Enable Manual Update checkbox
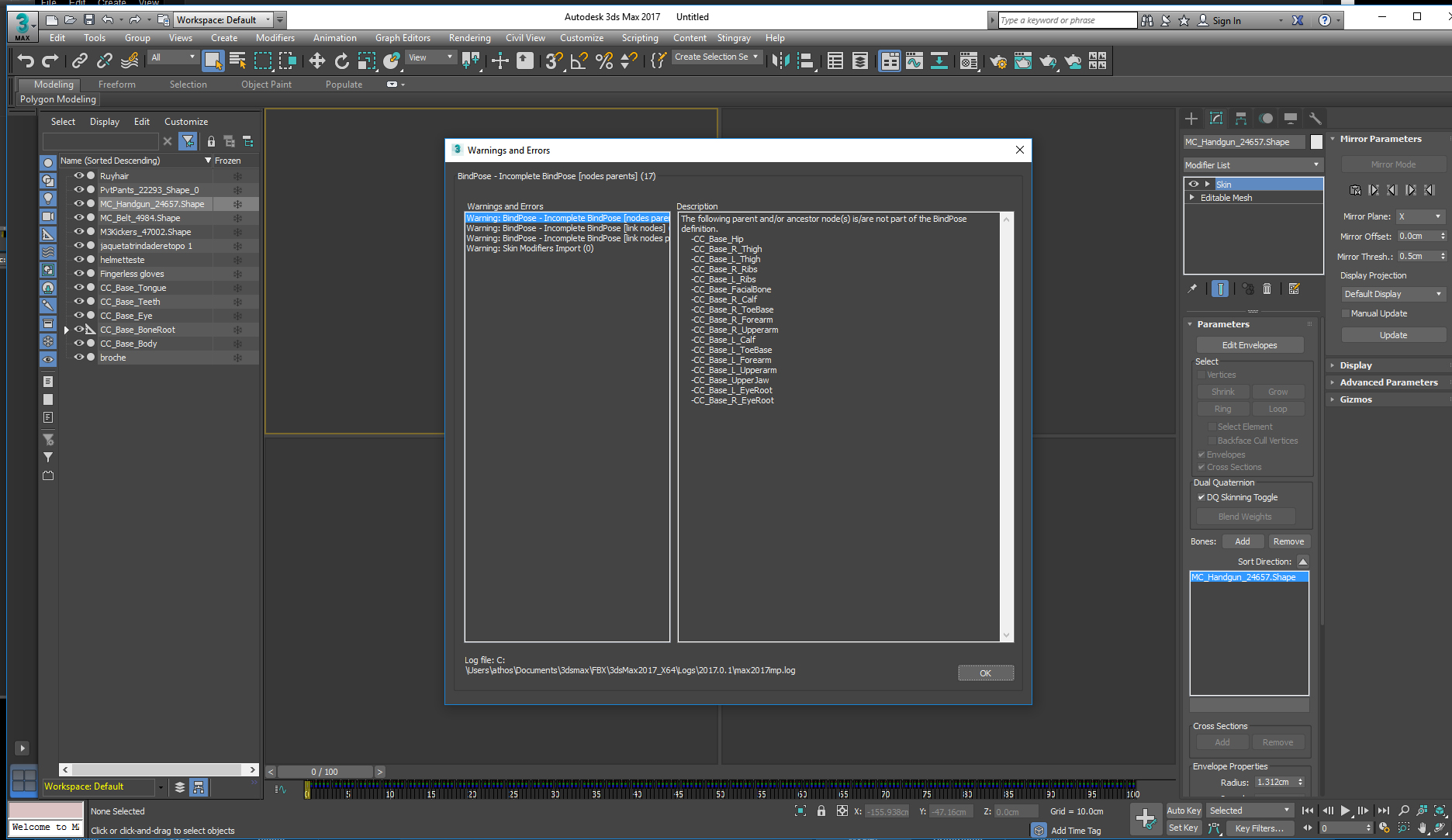 [x=1346, y=313]
